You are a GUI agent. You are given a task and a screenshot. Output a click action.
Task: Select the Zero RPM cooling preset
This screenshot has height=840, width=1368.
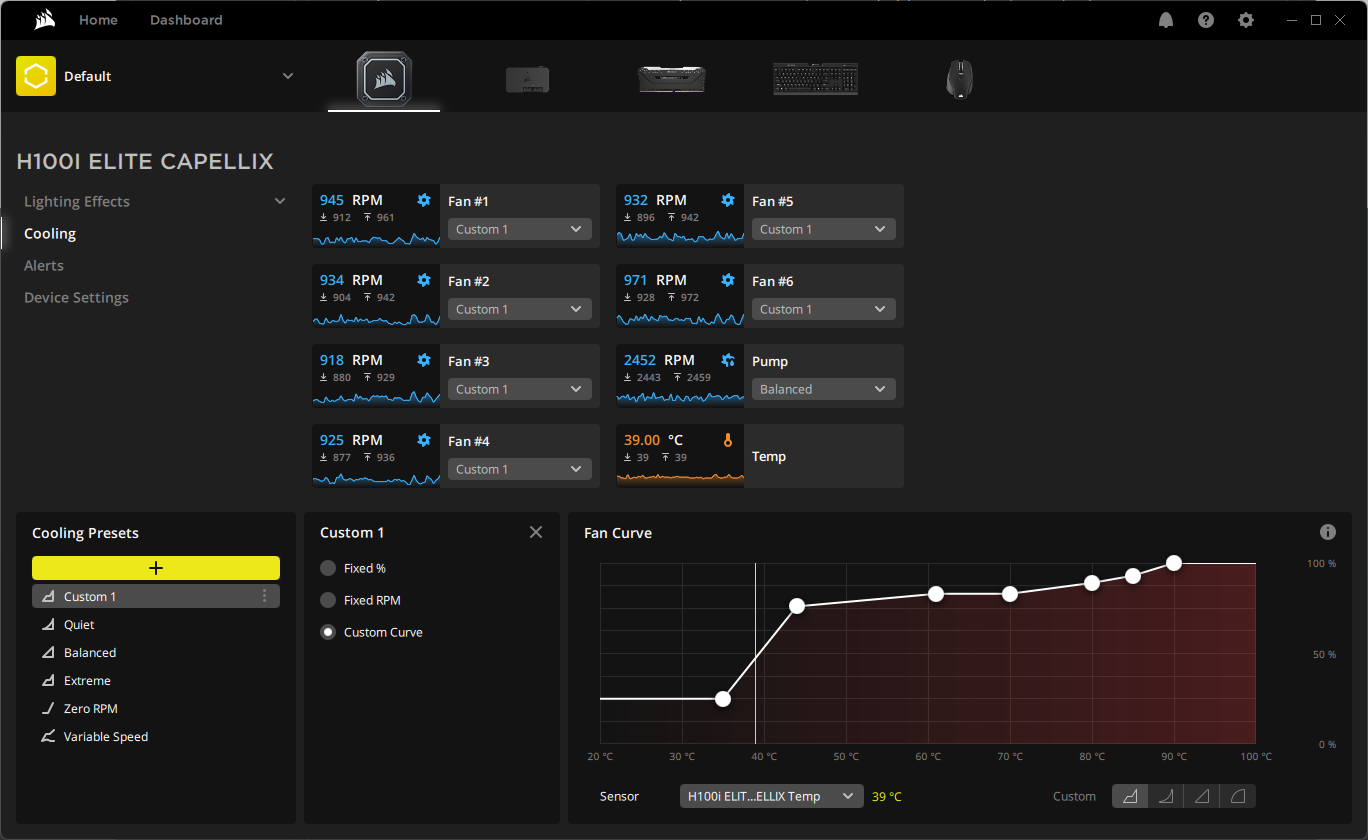point(156,708)
